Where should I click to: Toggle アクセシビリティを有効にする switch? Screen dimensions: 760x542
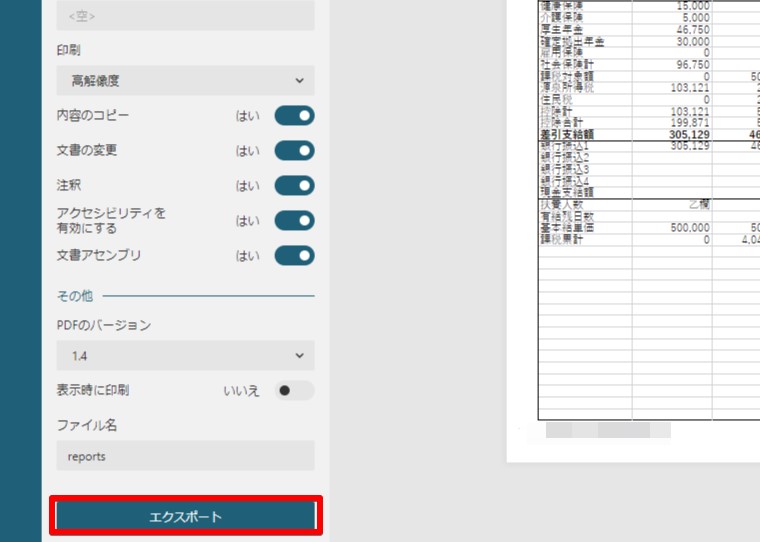[x=294, y=221]
